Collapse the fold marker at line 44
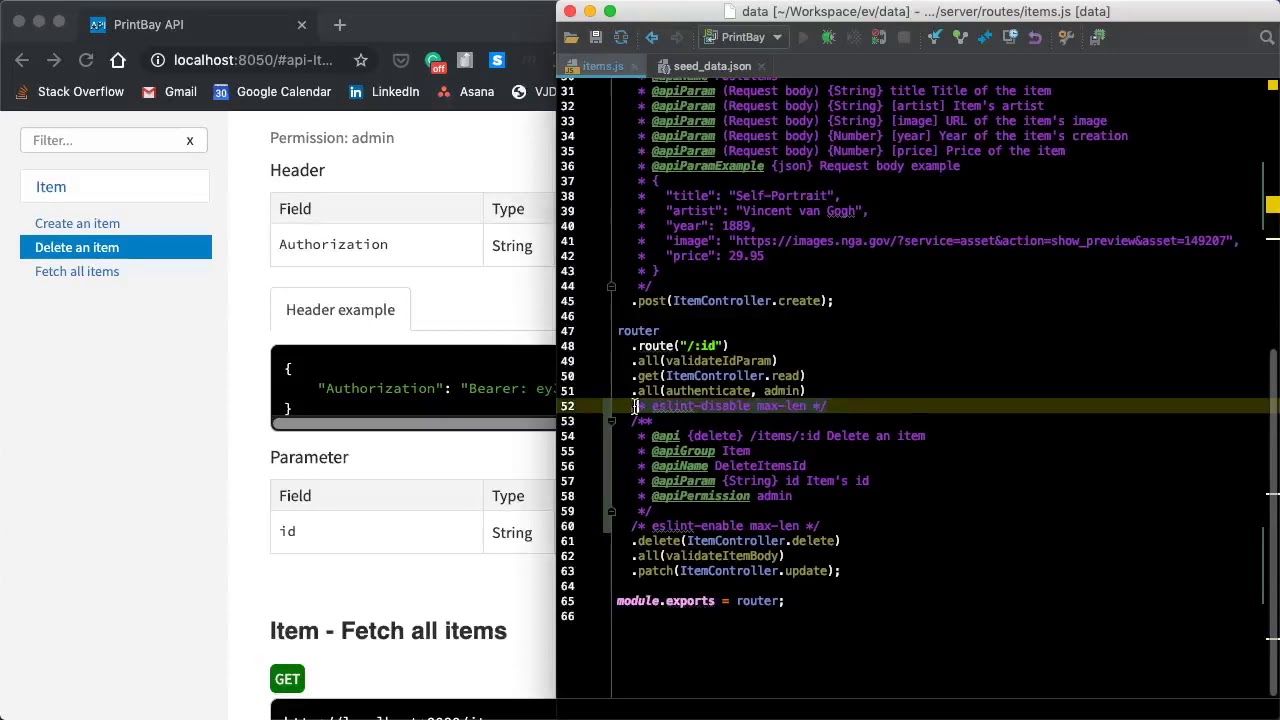Screen dimensions: 1280x720 click(611, 286)
